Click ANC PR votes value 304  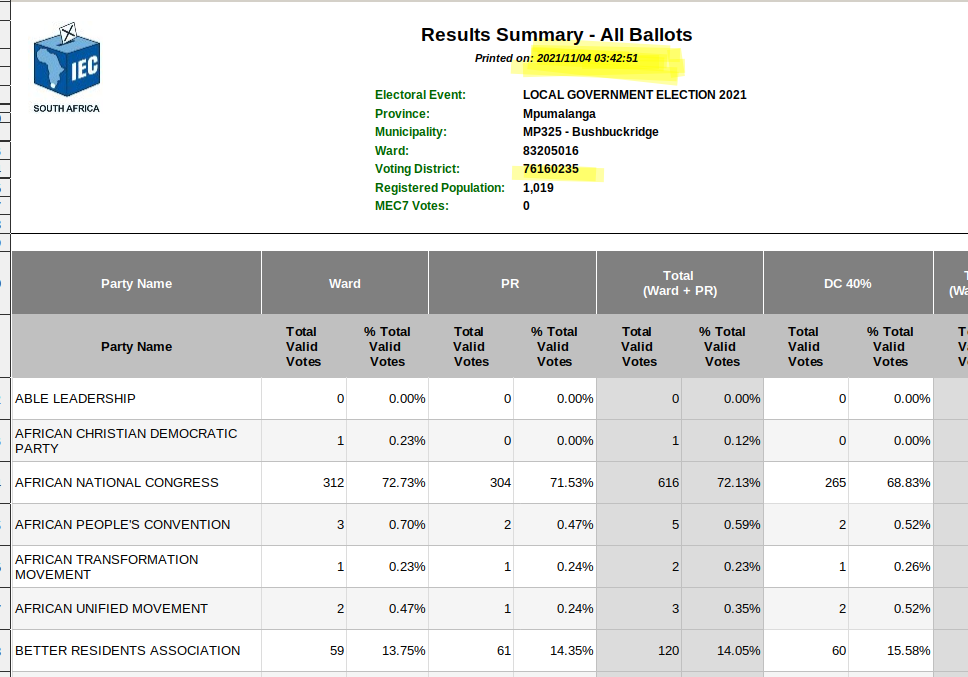pyautogui.click(x=501, y=483)
